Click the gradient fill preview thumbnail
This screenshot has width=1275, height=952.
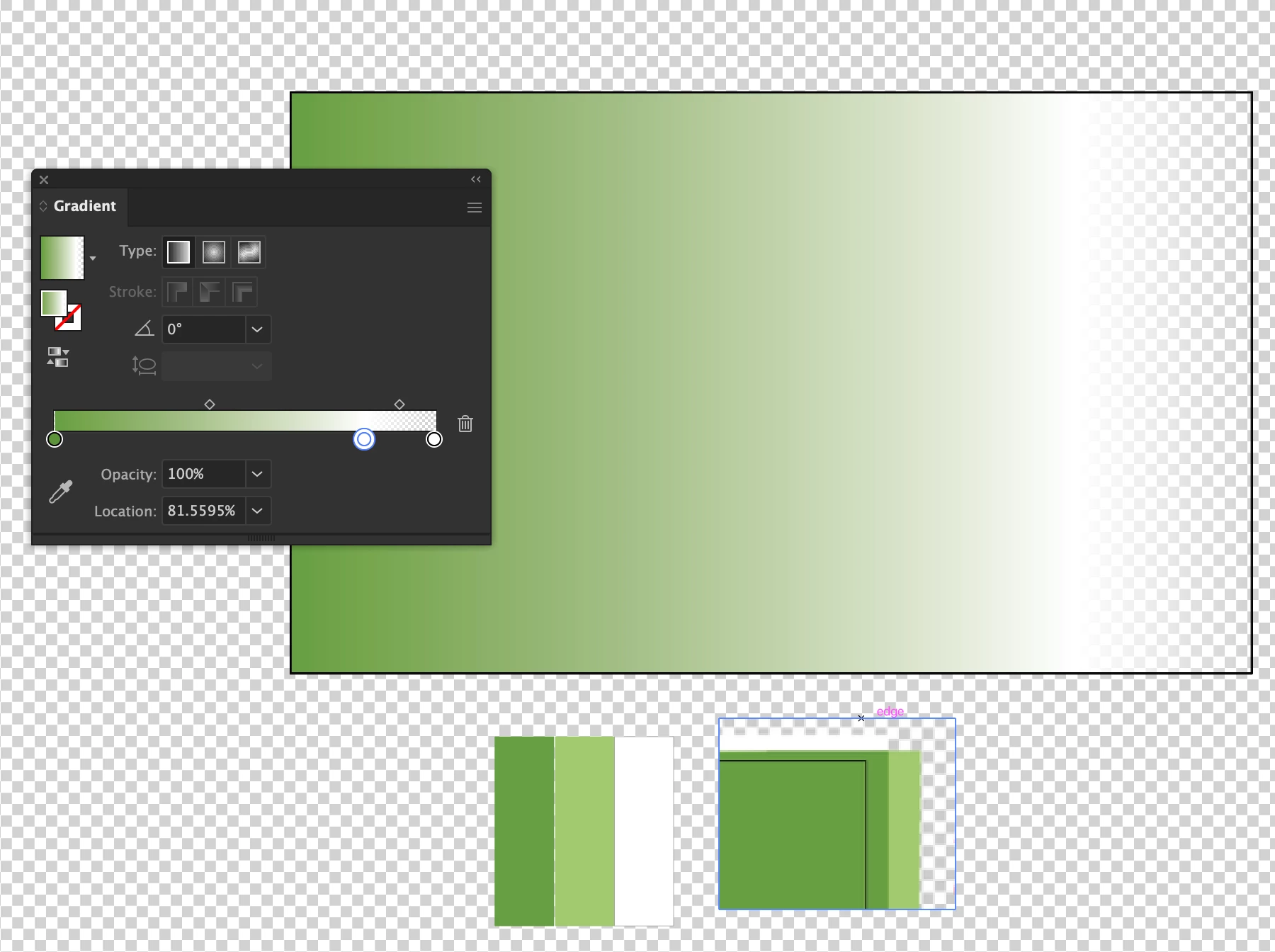[x=62, y=258]
